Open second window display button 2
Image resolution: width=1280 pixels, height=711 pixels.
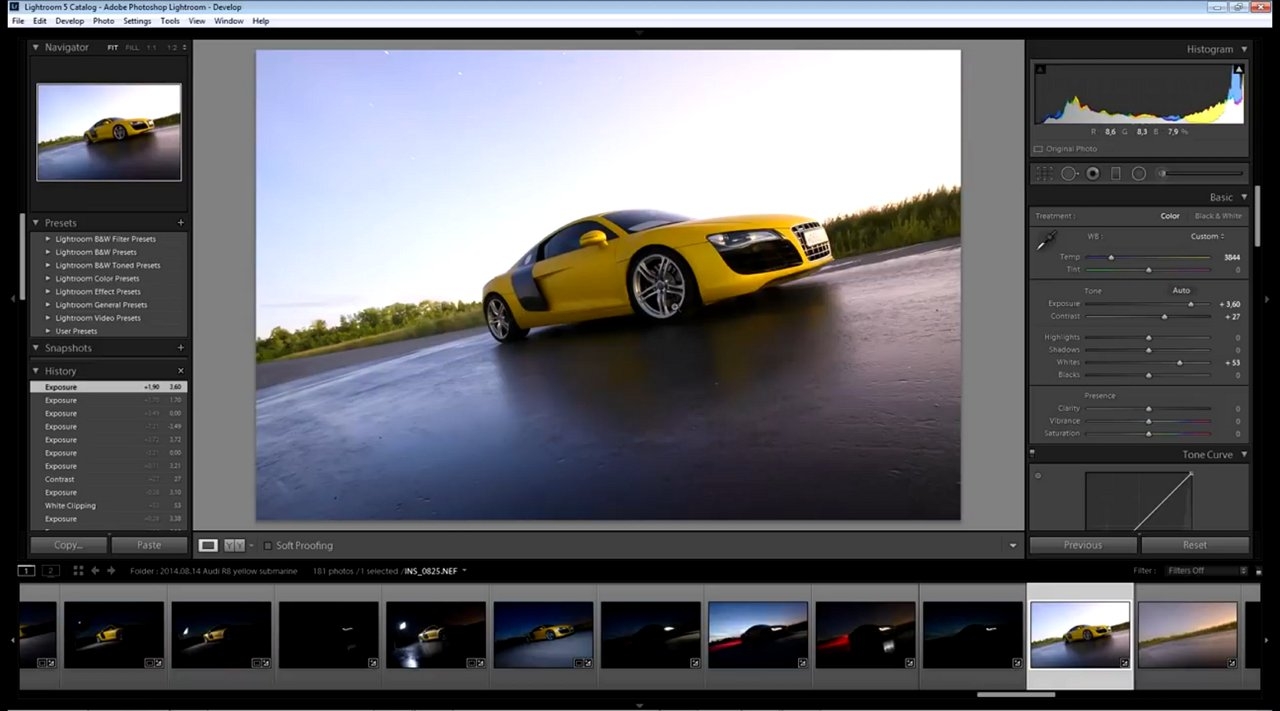[x=50, y=570]
